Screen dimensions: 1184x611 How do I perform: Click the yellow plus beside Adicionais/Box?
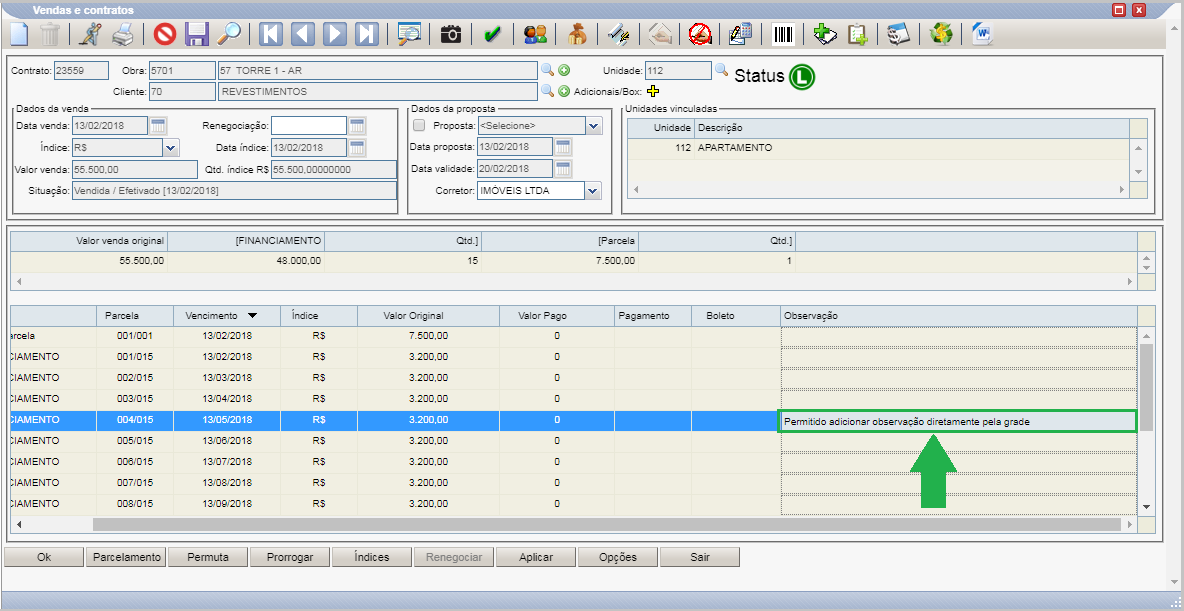pyautogui.click(x=653, y=91)
